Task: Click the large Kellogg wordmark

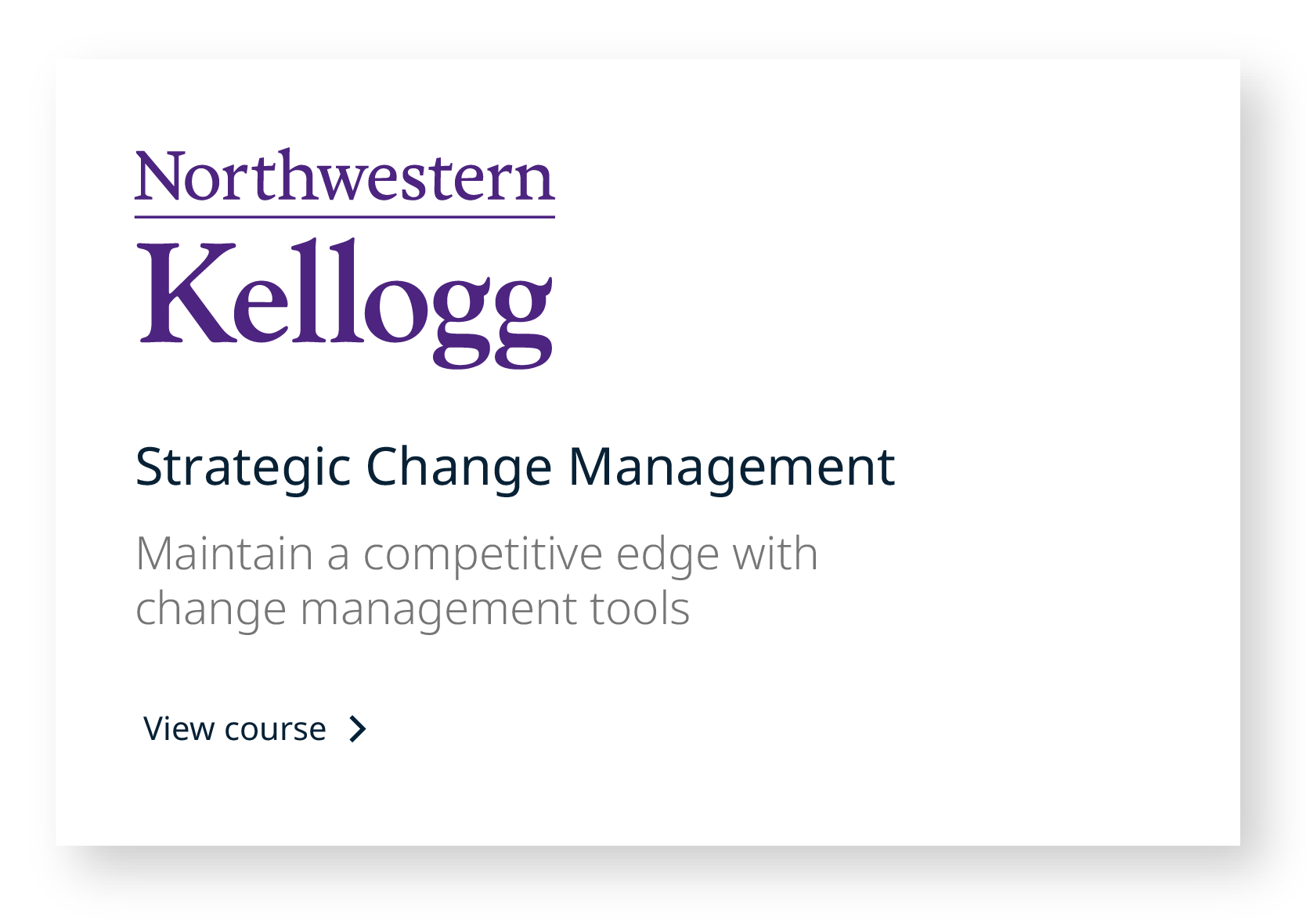Action: (x=345, y=301)
